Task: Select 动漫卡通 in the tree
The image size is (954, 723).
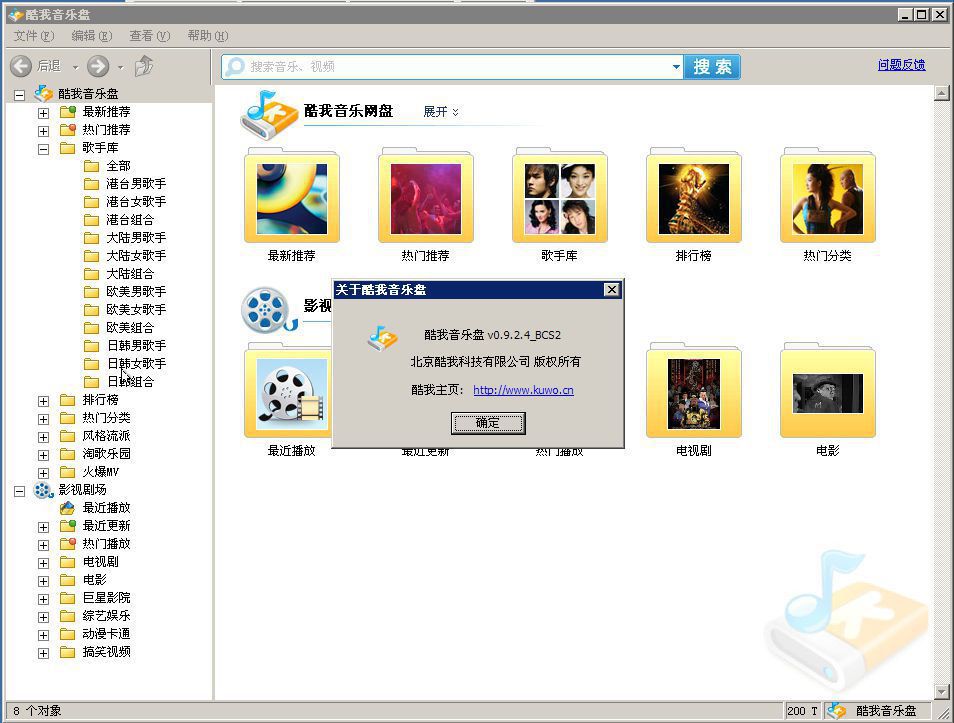Action: [x=106, y=634]
